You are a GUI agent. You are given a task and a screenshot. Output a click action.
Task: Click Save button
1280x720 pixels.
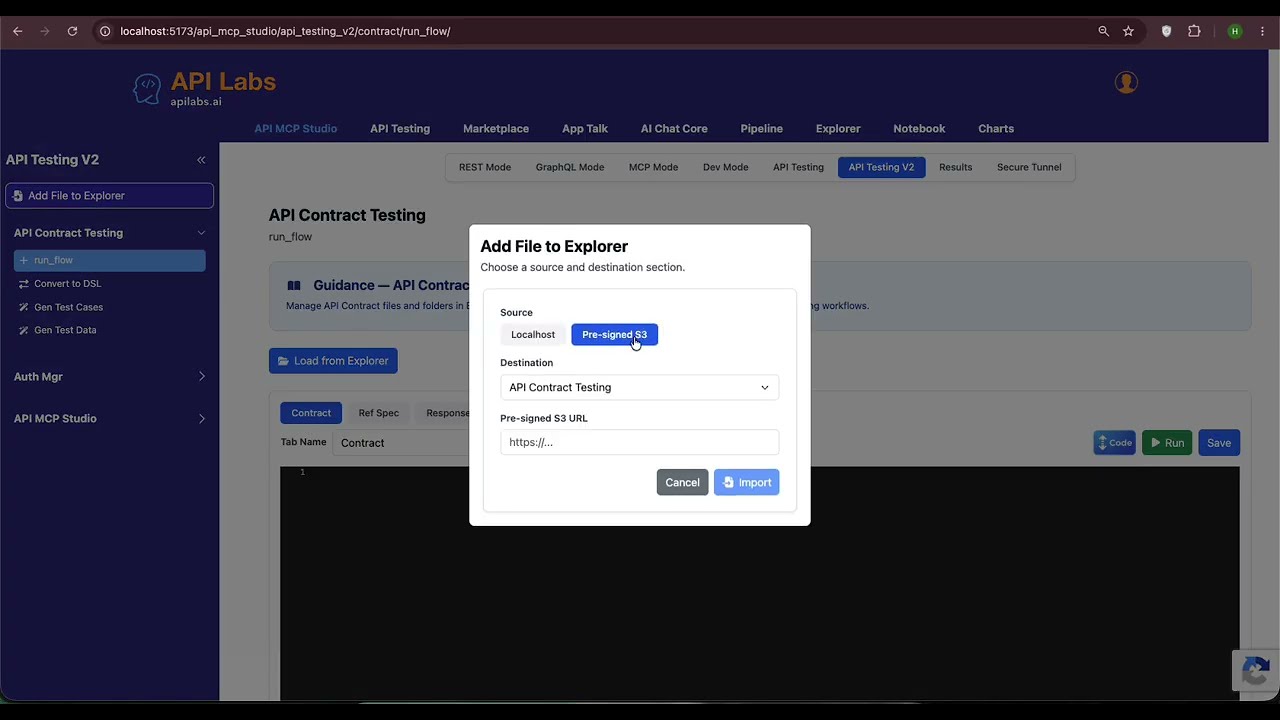[x=1219, y=443]
